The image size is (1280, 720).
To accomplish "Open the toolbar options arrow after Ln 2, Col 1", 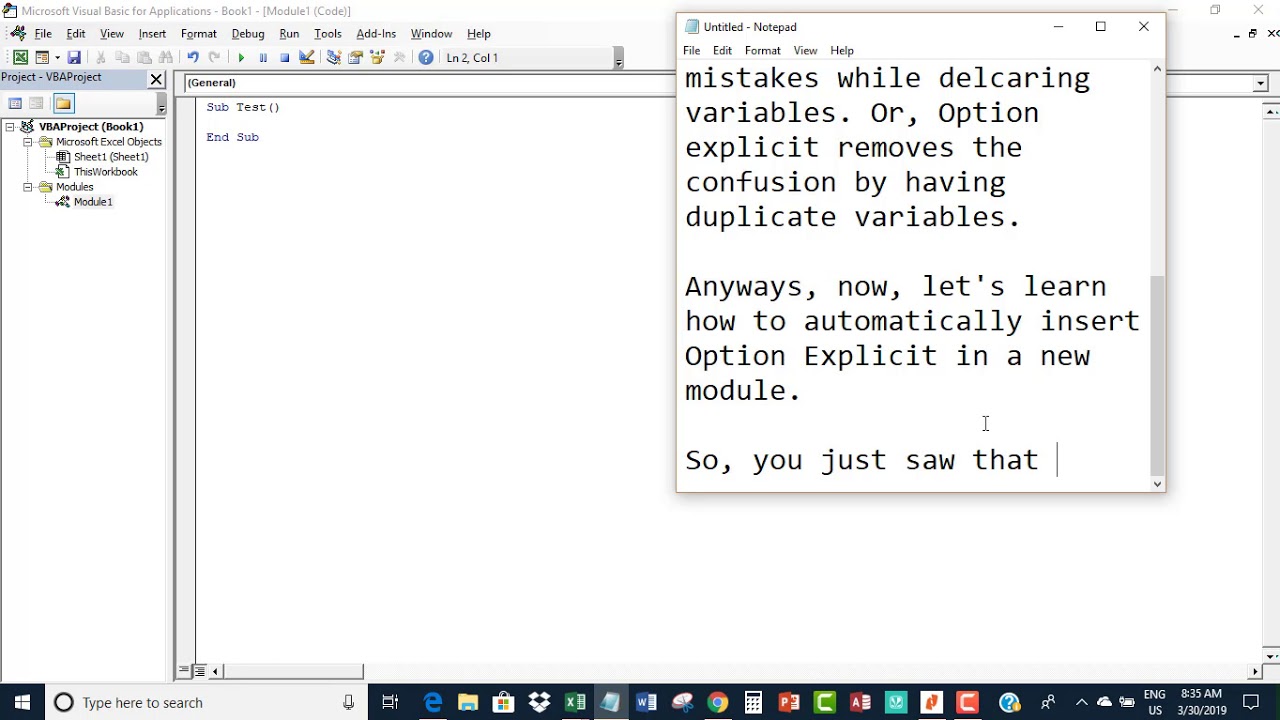I will coord(618,61).
